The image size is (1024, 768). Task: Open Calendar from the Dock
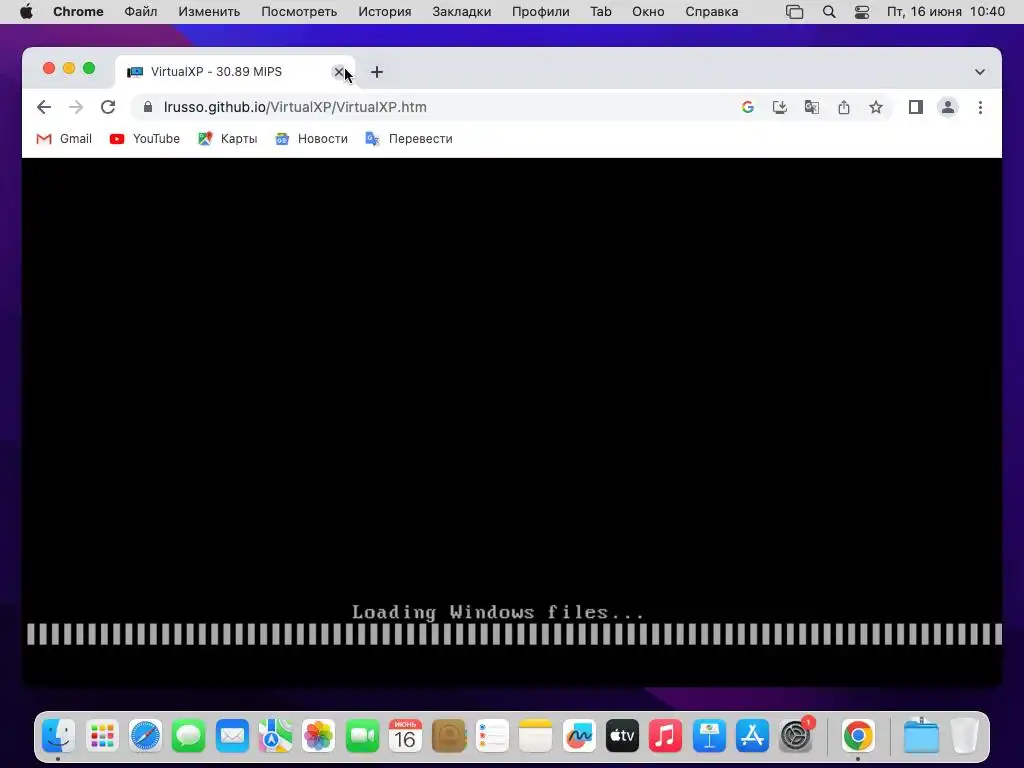(406, 736)
